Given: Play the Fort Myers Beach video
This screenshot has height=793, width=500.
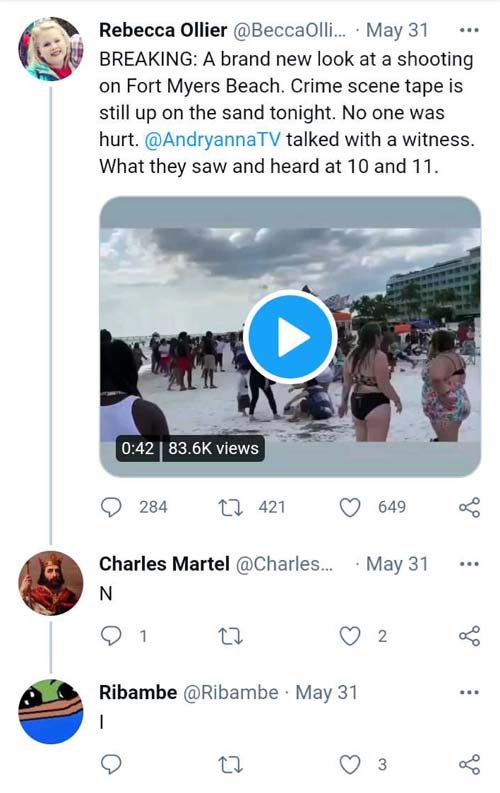Looking at the screenshot, I should pyautogui.click(x=290, y=337).
